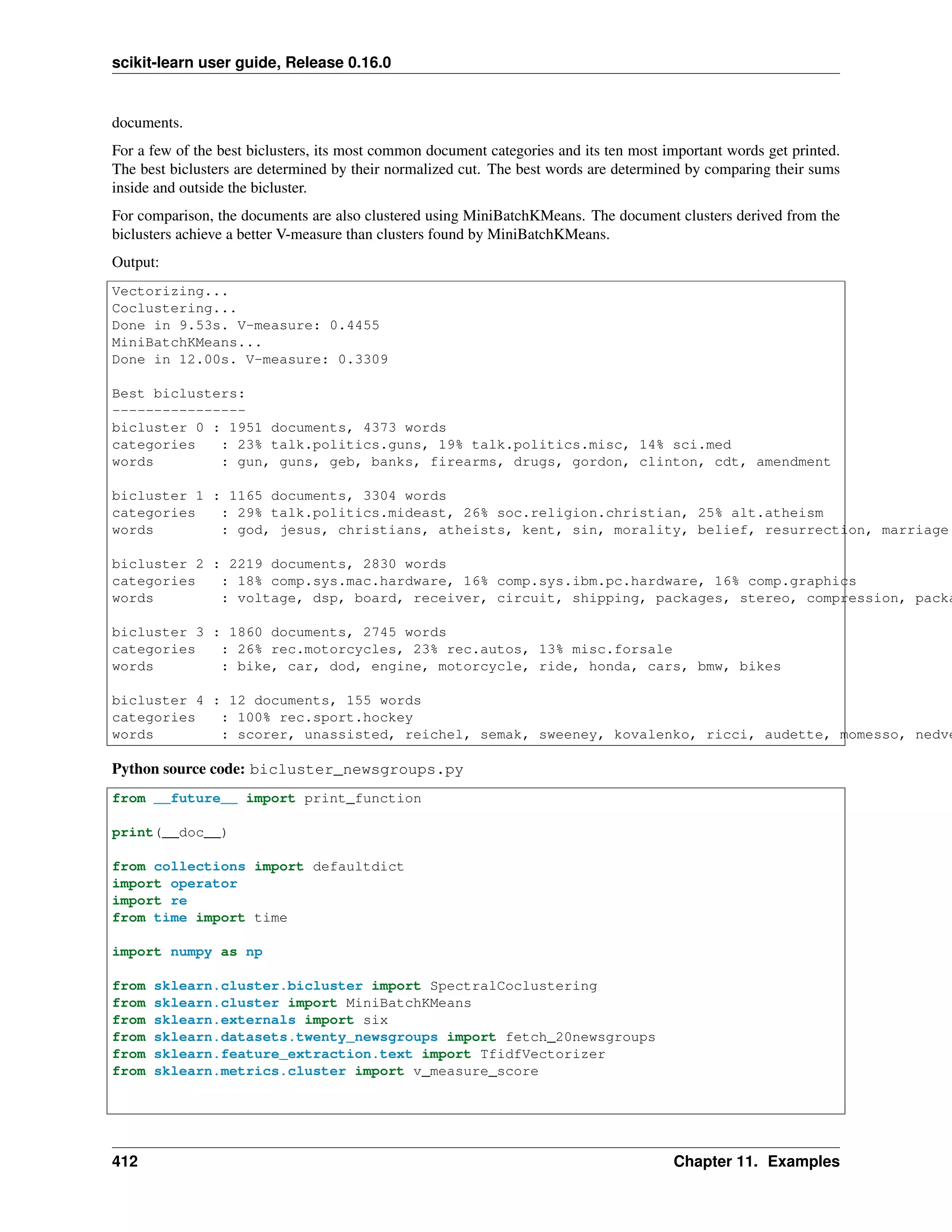Click 'from collections import defaultdict' line
The width and height of the screenshot is (952, 1232).
click(x=258, y=867)
